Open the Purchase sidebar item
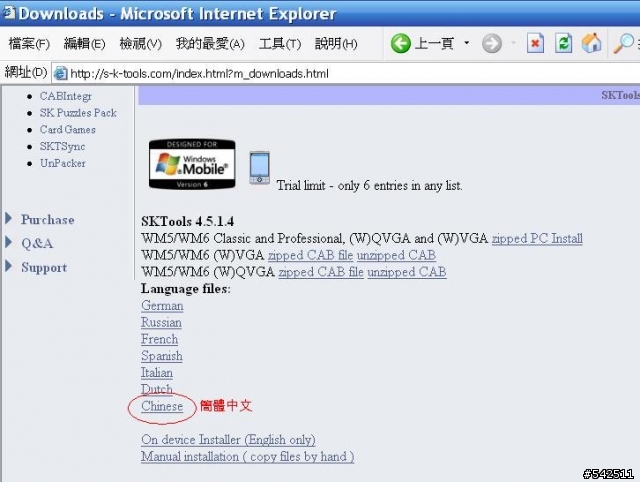640x482 pixels. point(48,220)
